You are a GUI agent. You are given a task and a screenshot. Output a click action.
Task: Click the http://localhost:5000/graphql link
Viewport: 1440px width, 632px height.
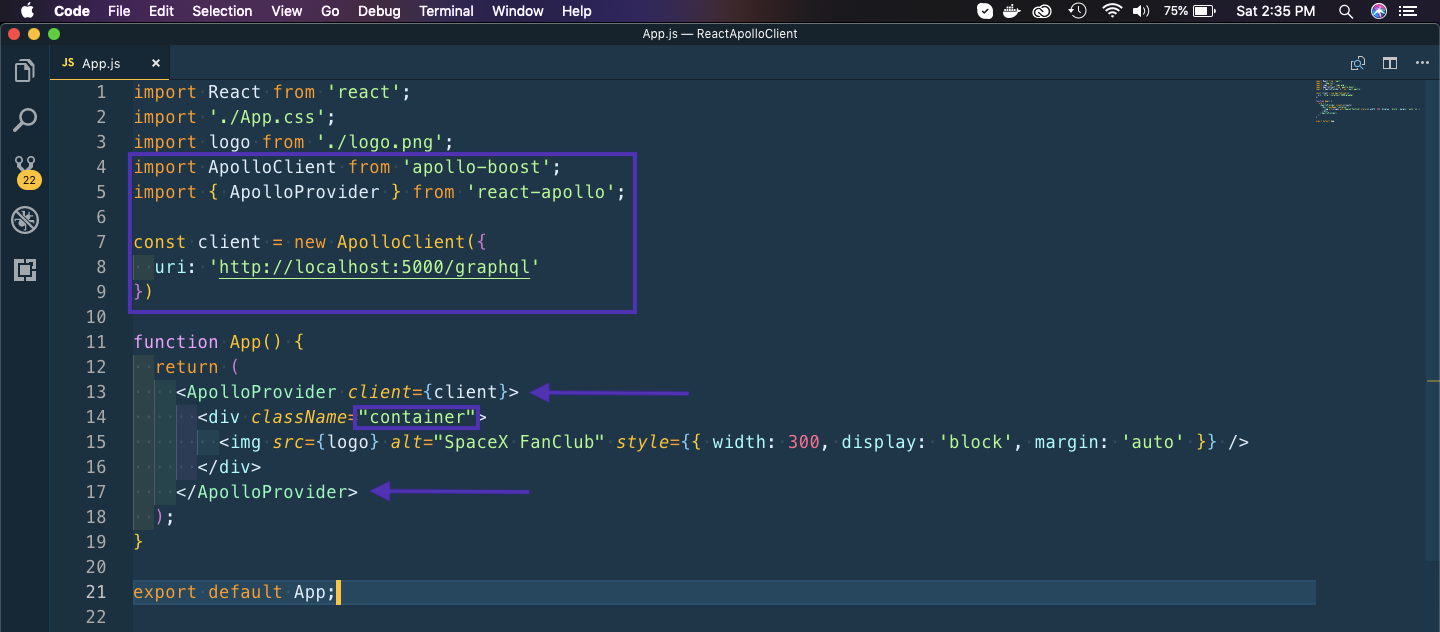pos(374,267)
